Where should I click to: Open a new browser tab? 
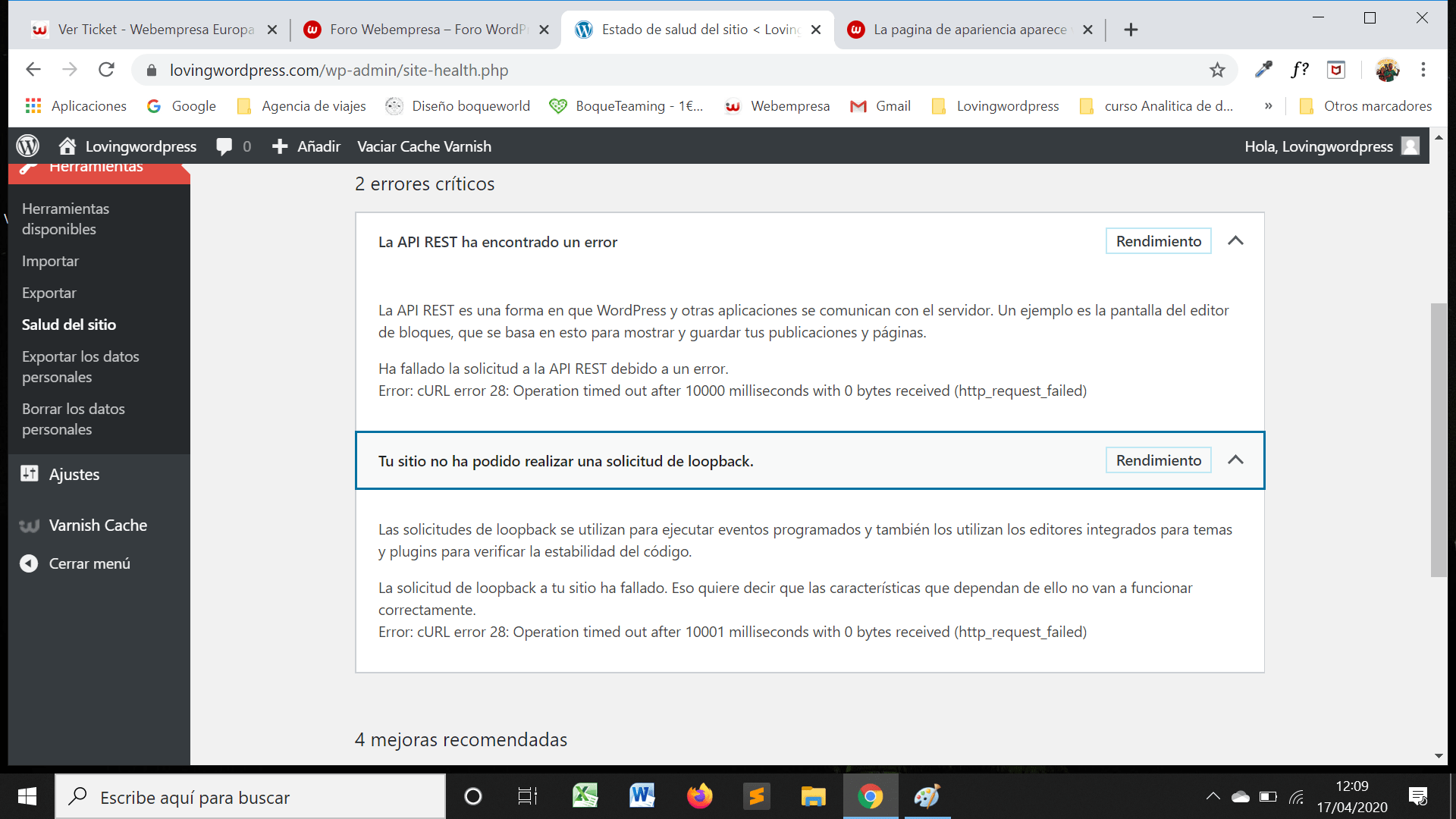[1131, 30]
